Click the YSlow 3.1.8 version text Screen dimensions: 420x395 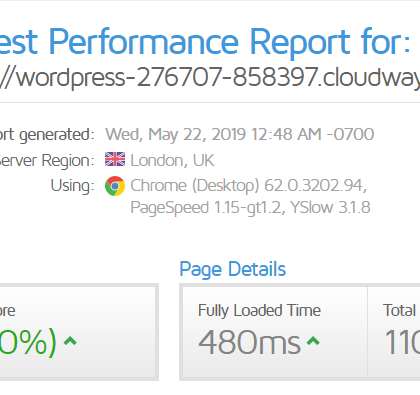coord(330,207)
